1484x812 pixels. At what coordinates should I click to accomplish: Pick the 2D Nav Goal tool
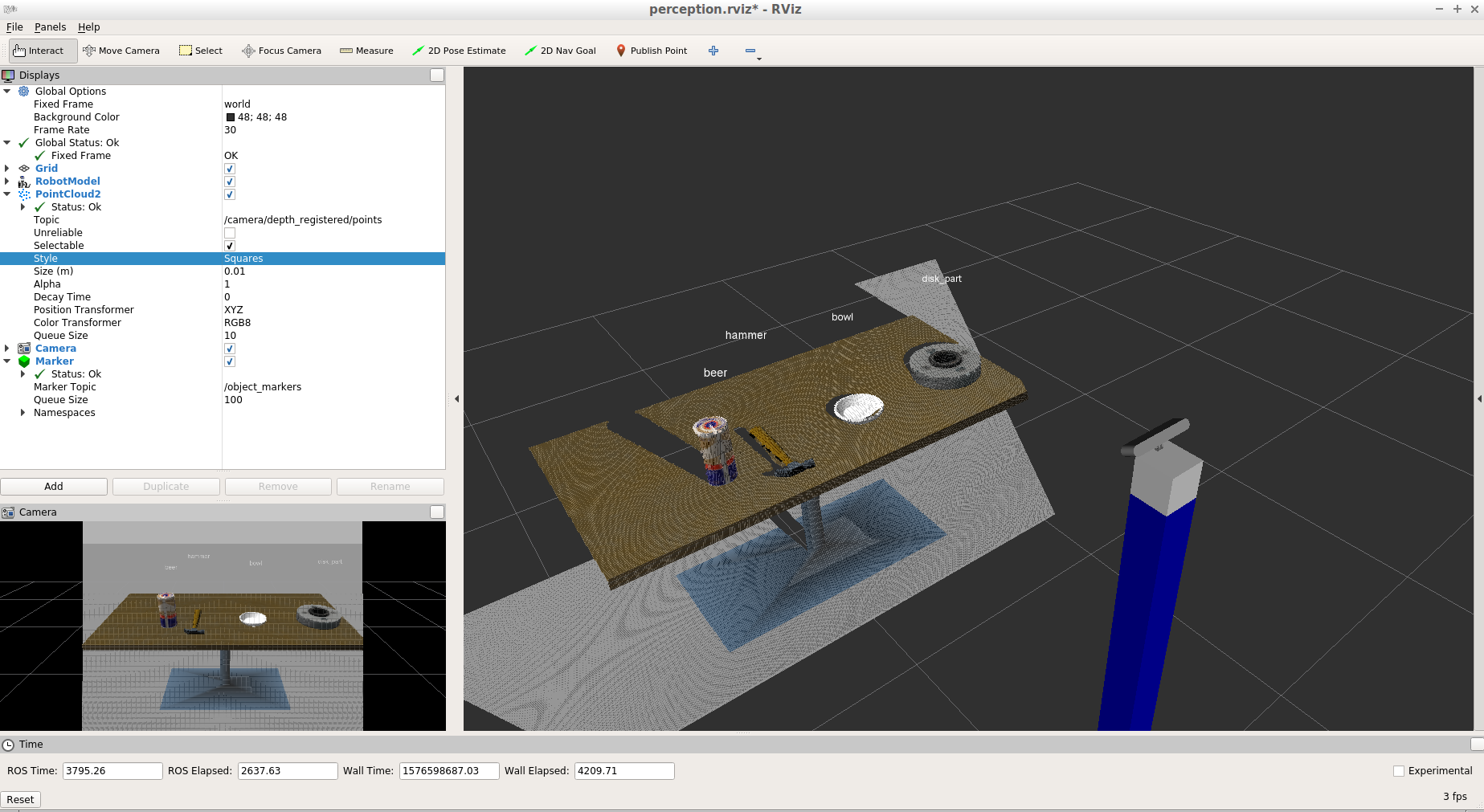[561, 51]
